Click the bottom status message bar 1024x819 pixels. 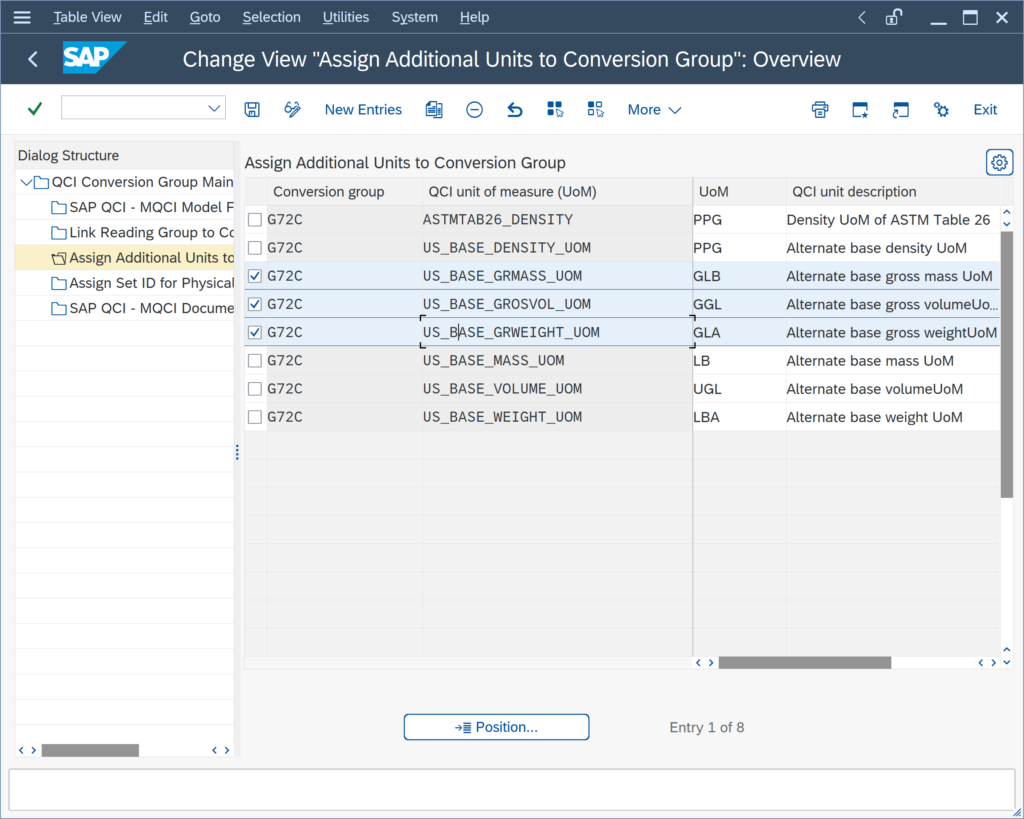tap(512, 790)
